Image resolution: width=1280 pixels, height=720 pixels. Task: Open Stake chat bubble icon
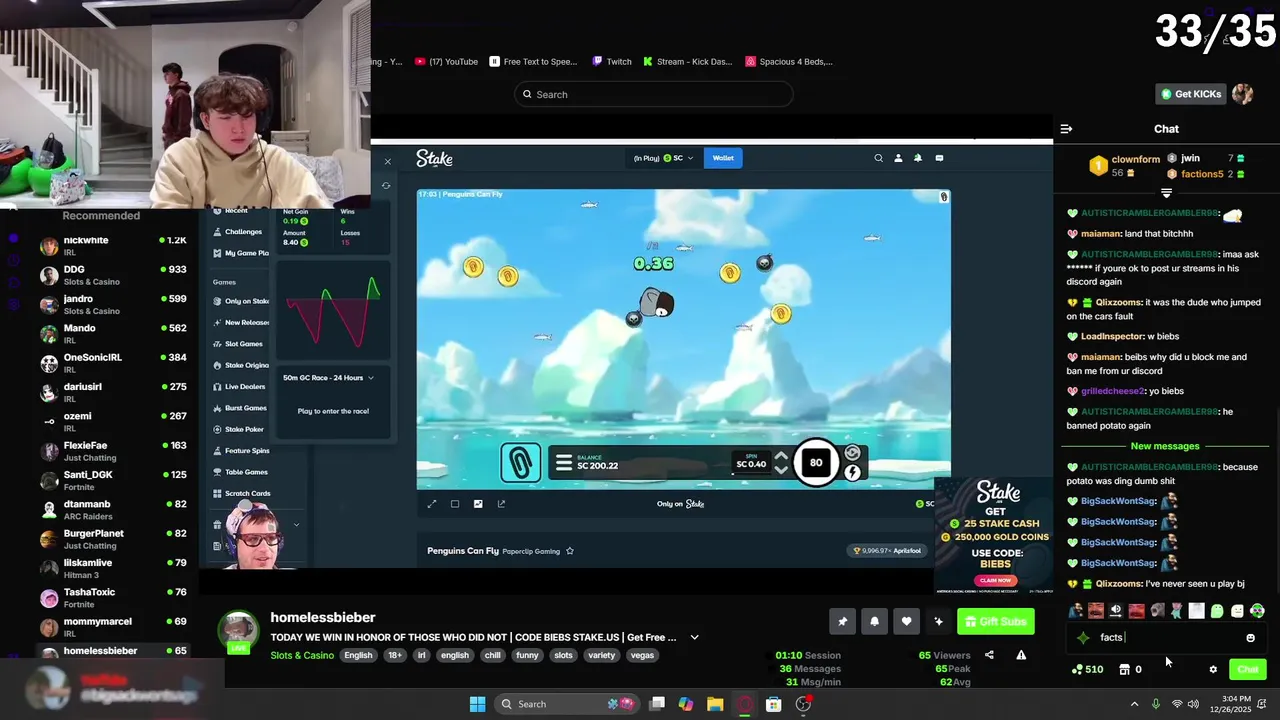(939, 158)
